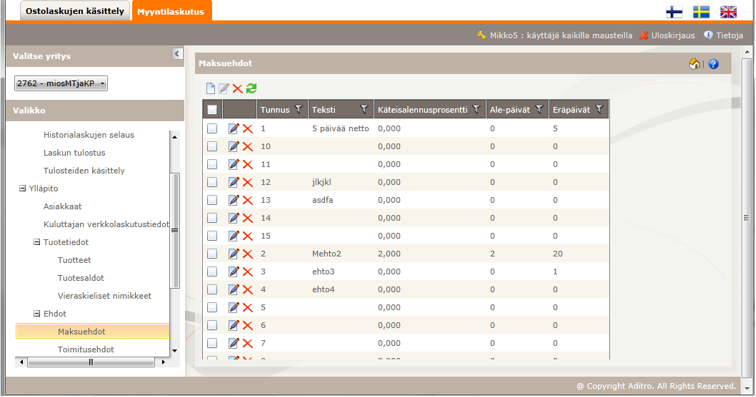Check the box for ehto4 row

click(212, 289)
